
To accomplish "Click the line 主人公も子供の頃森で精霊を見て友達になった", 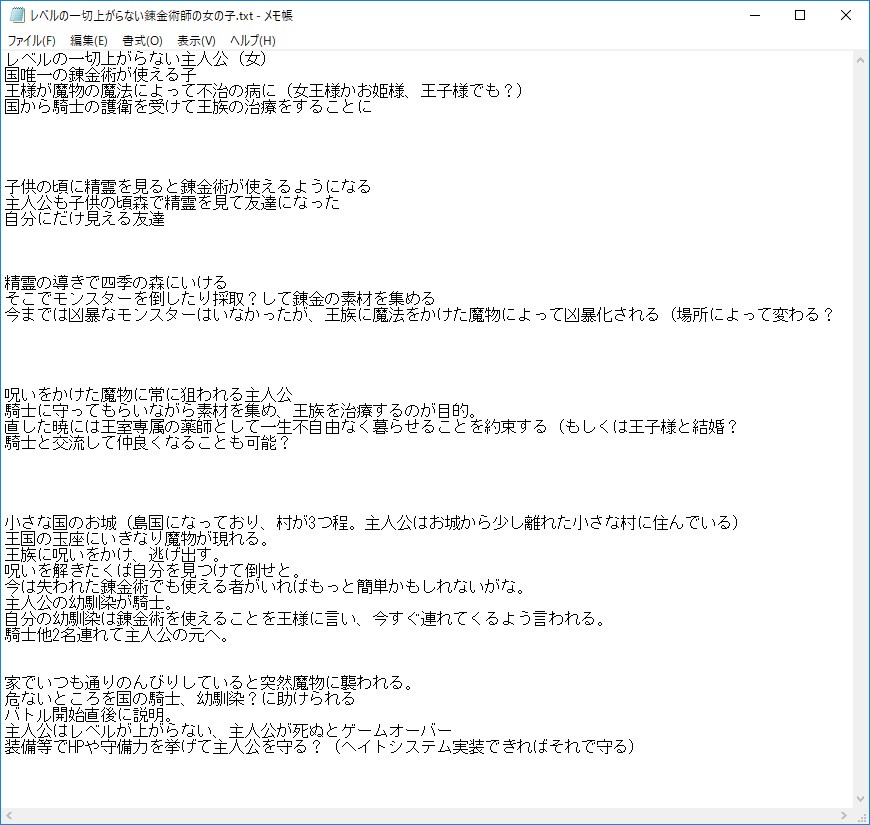I will (173, 203).
